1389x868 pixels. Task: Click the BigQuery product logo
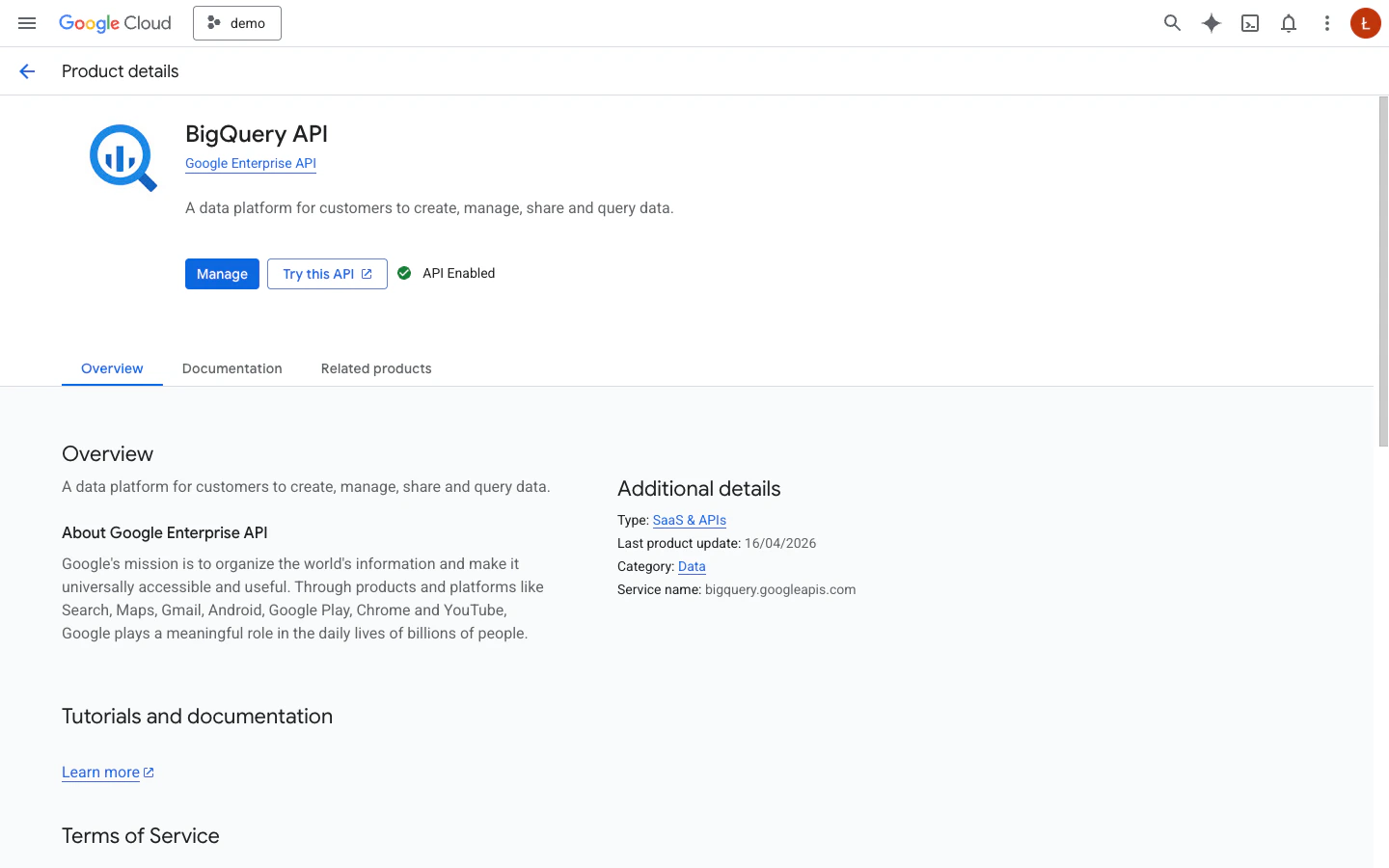tap(123, 157)
